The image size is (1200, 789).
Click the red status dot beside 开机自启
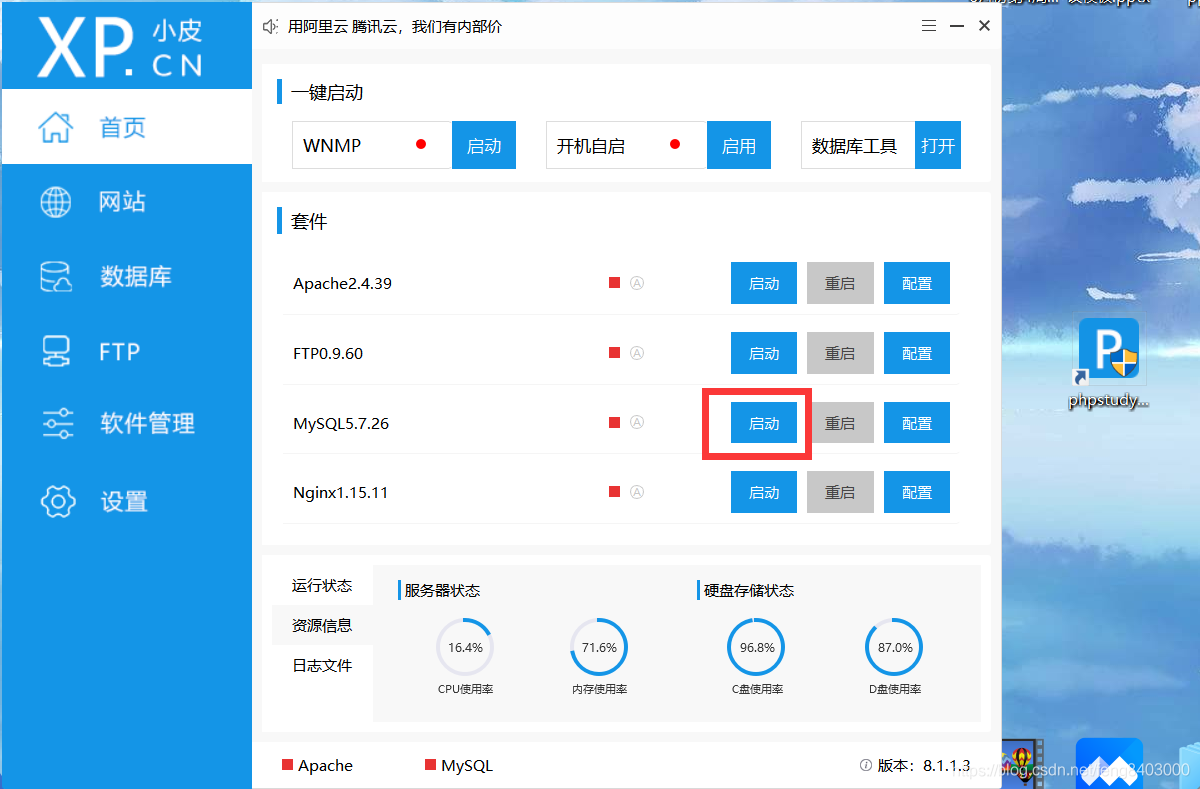[x=675, y=145]
